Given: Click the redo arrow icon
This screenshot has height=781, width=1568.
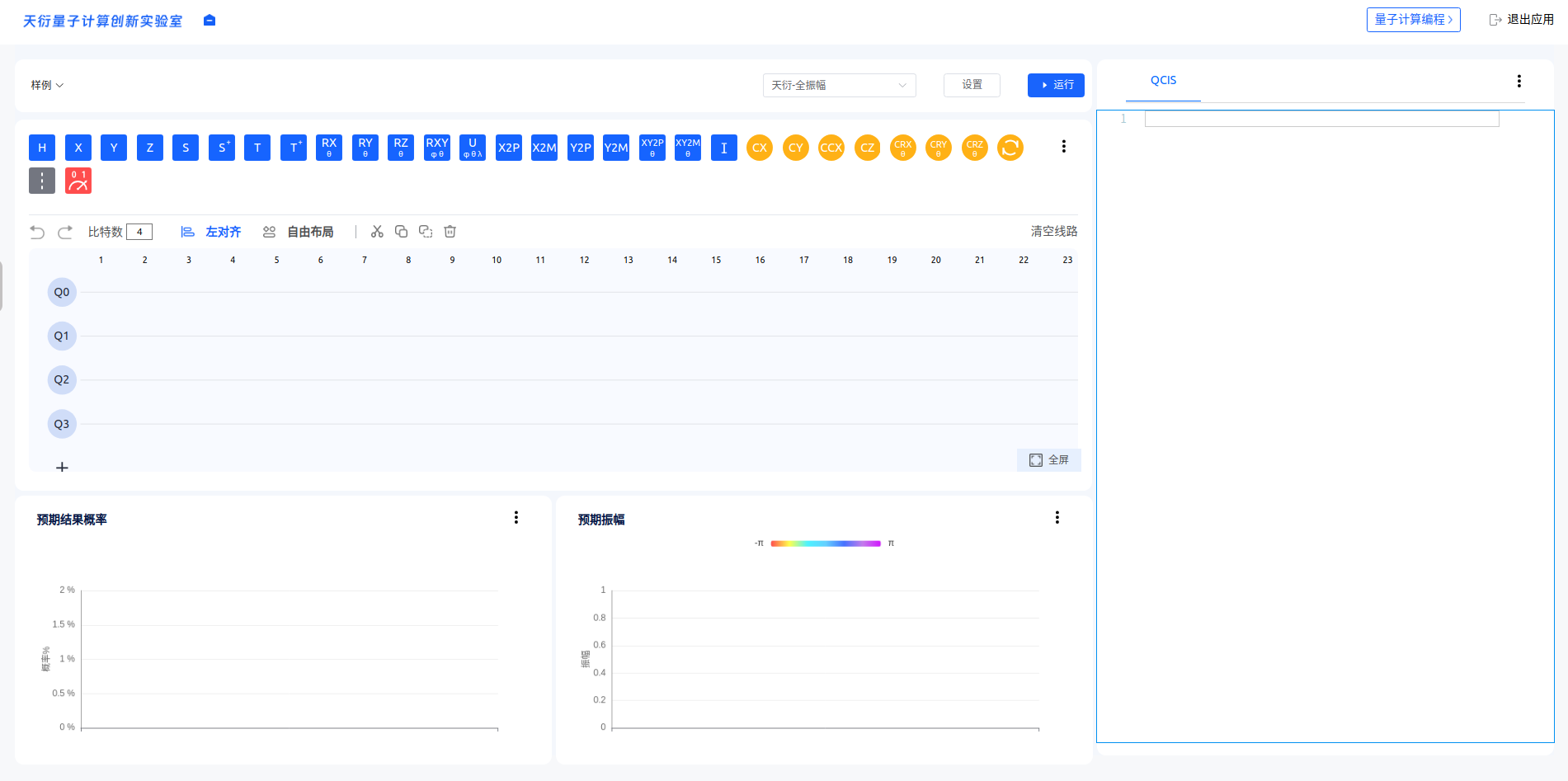Looking at the screenshot, I should click(65, 232).
